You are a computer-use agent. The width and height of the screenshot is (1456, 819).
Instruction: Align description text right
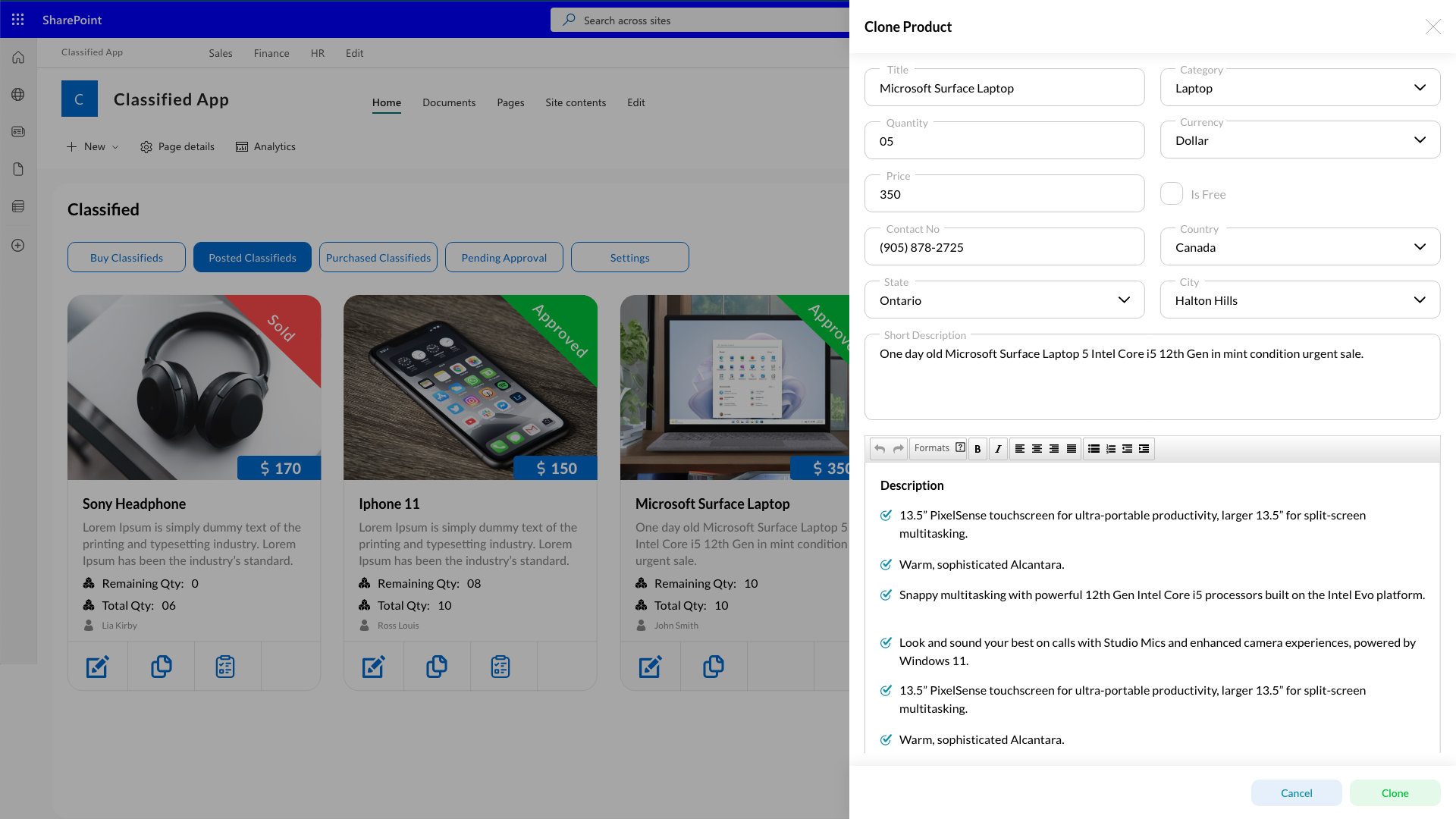coord(1054,449)
